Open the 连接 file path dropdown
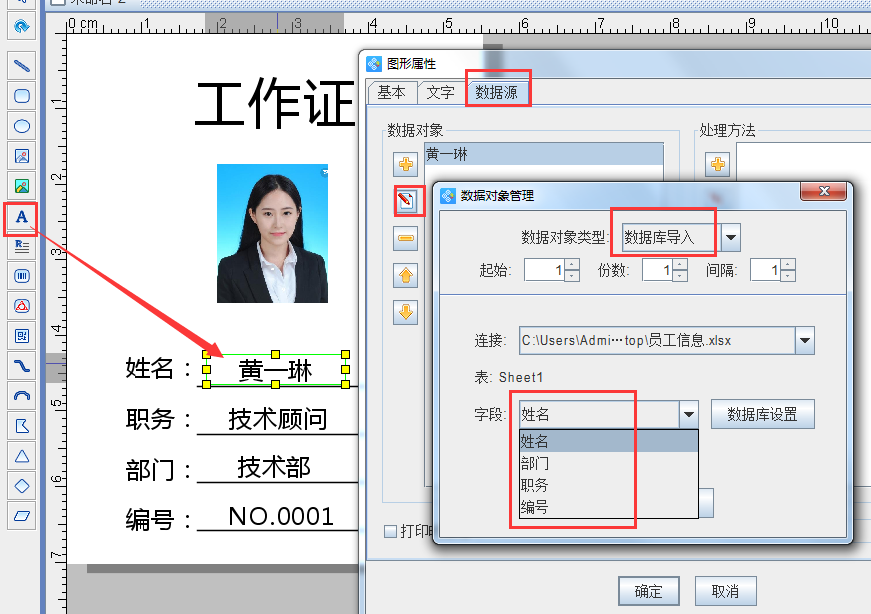This screenshot has width=871, height=614. (x=803, y=340)
